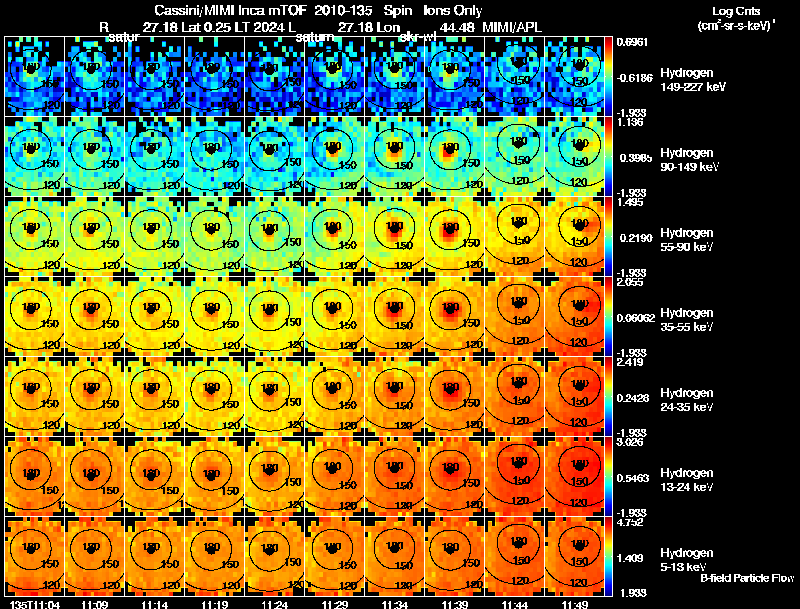Image resolution: width=800 pixels, height=609 pixels.
Task: Click the '0.6961' color scale maximum value
Action: (632, 42)
